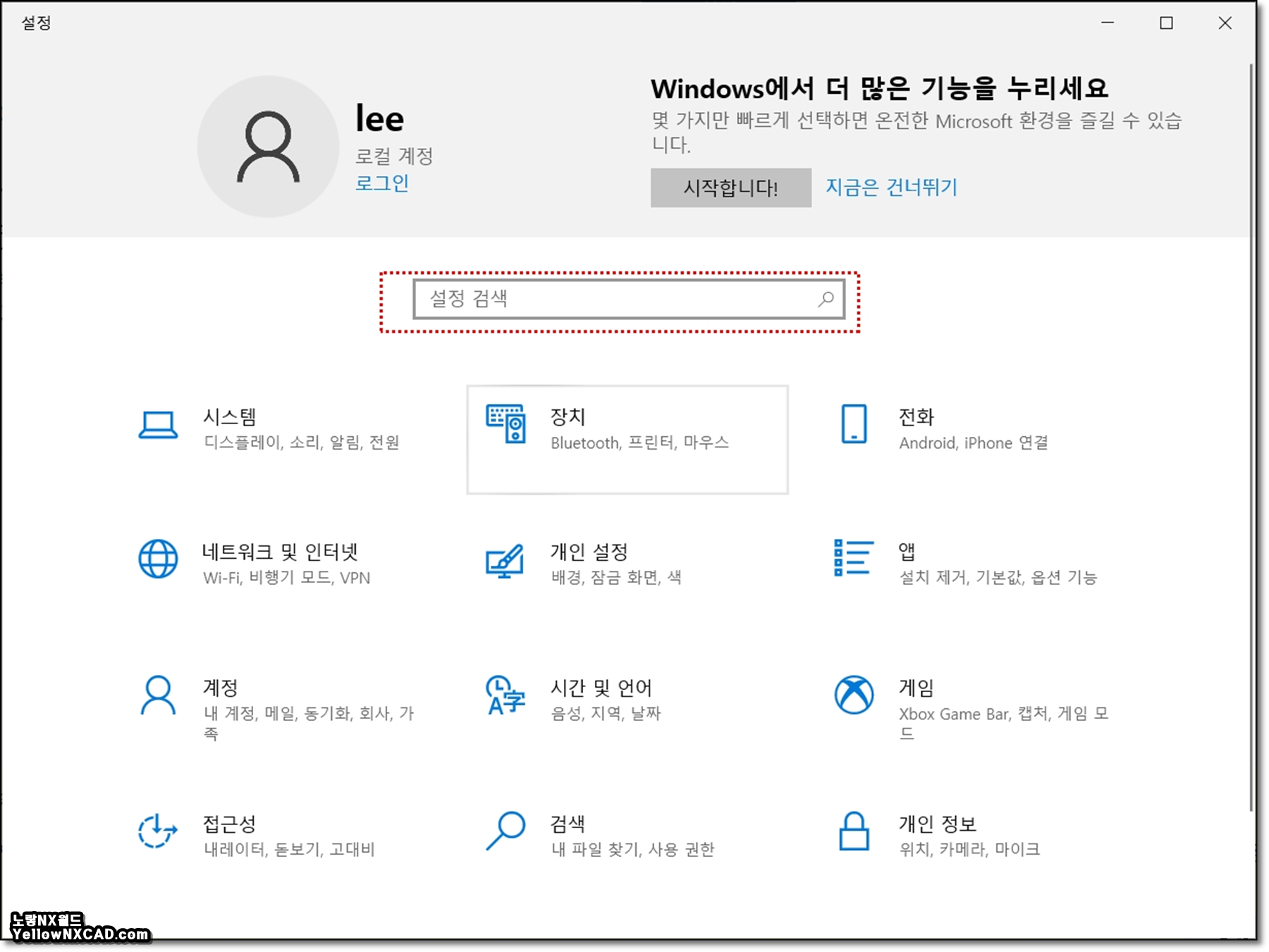Open the 접근성 dashed circle icon
This screenshot has width=1269, height=952.
tap(157, 831)
